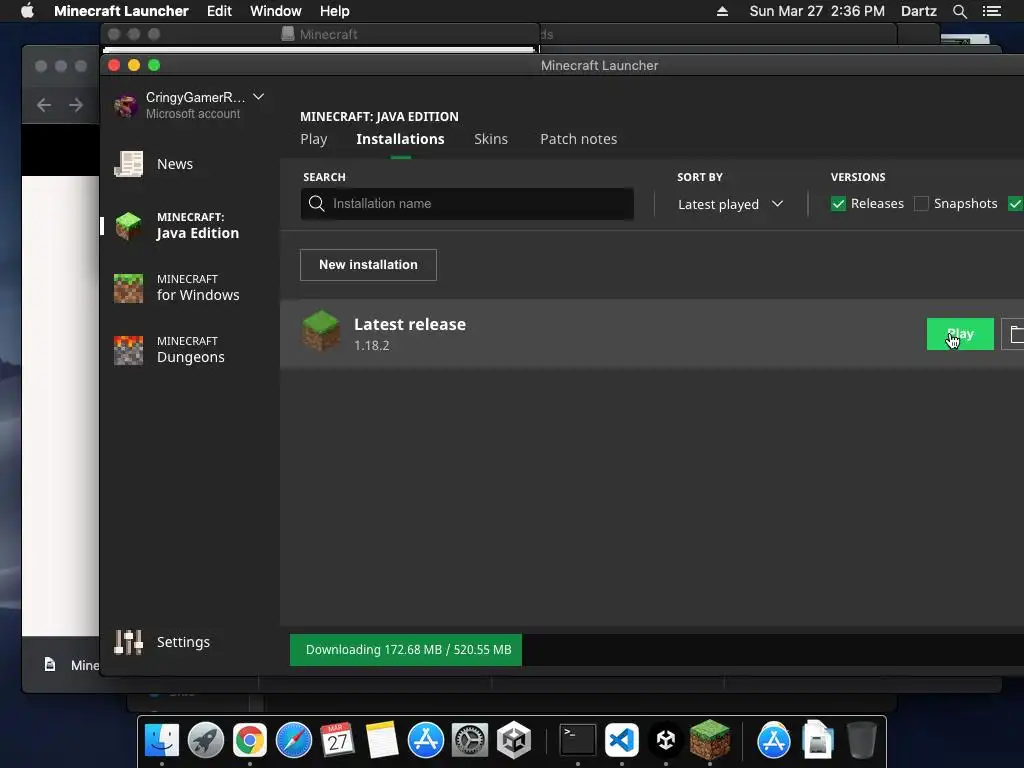Open the Latest release installation folder icon
This screenshot has width=1024, height=768.
coord(1014,334)
